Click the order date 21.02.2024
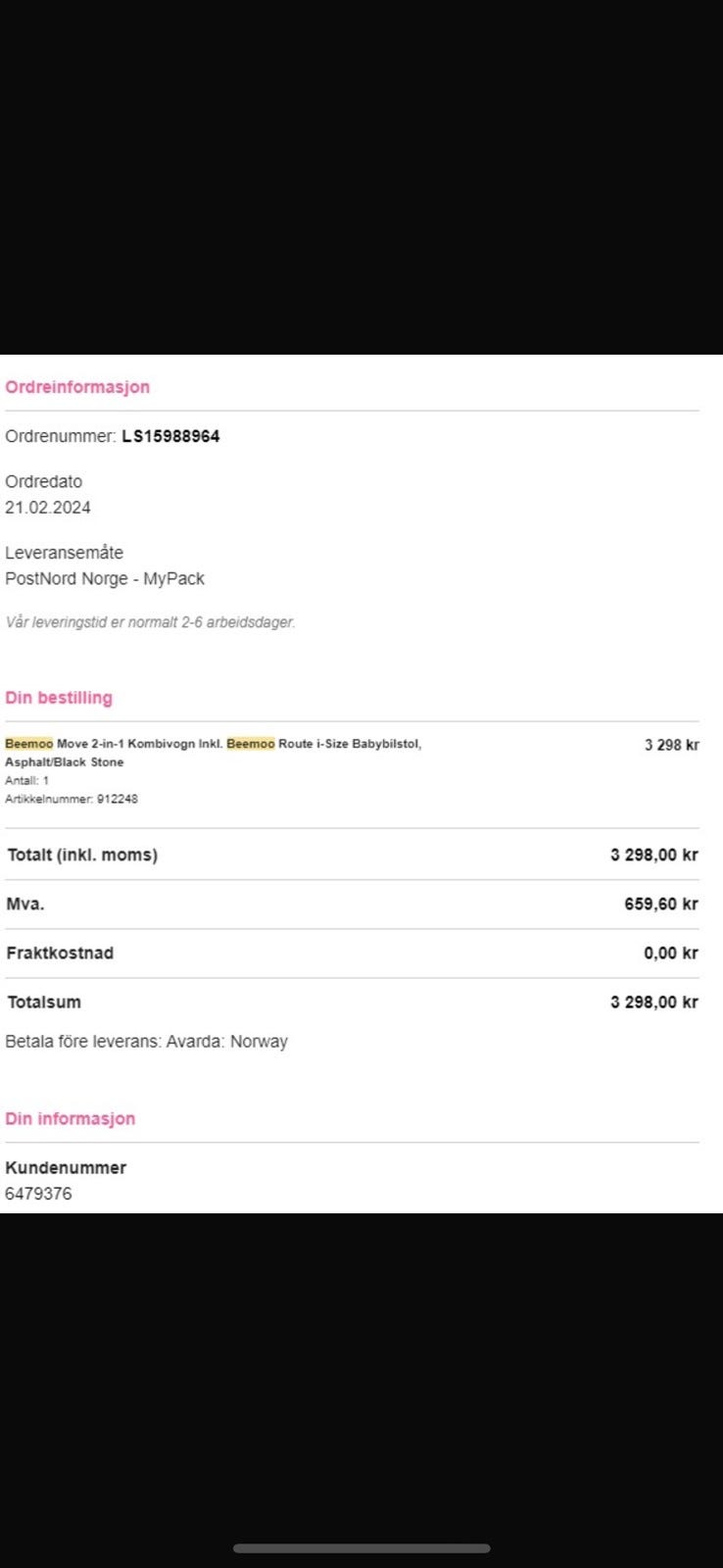The height and width of the screenshot is (1568, 723). coord(48,508)
